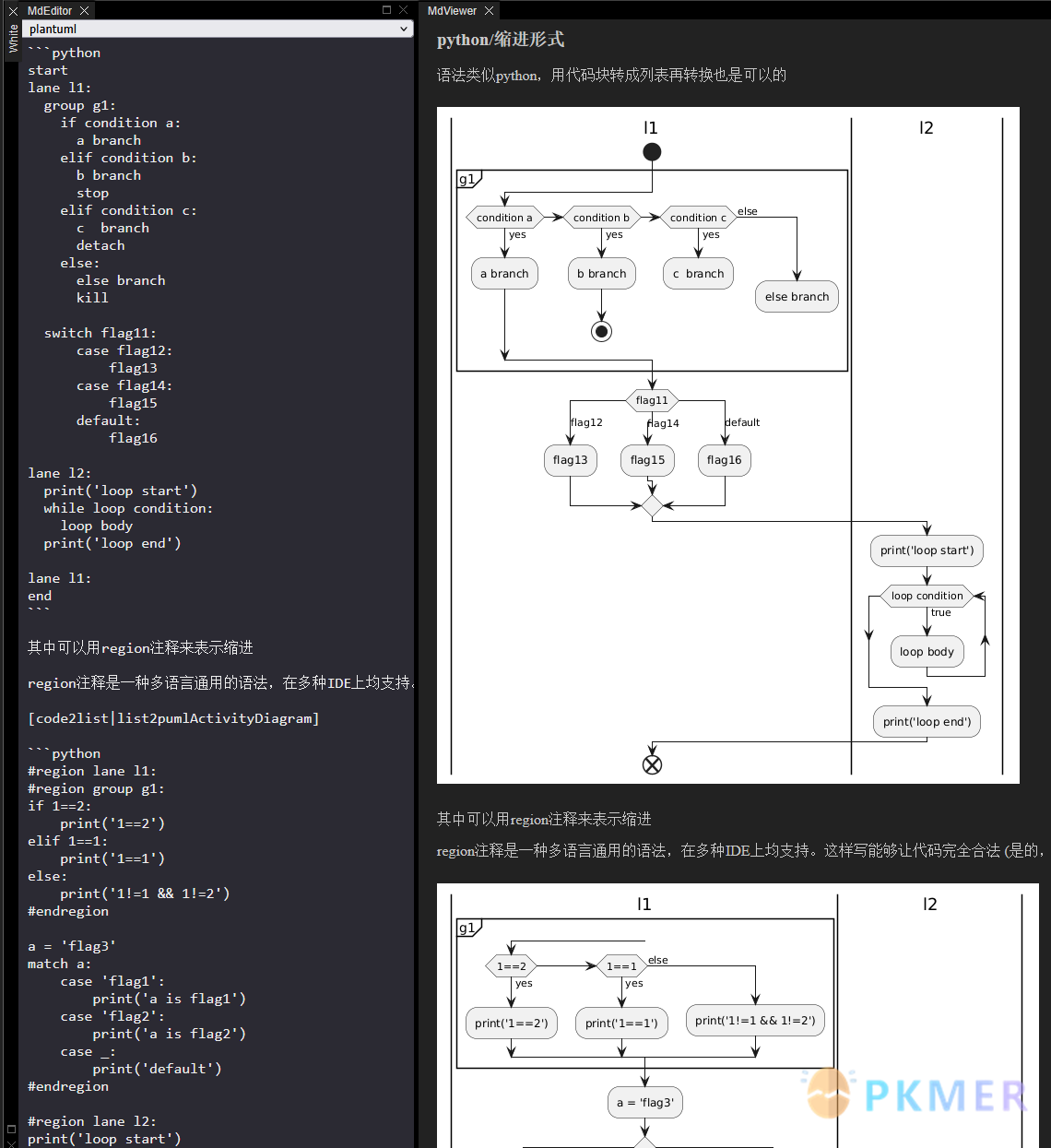Click the gray X icon right of the maximize icon
The image size is (1051, 1148).
pyautogui.click(x=403, y=9)
